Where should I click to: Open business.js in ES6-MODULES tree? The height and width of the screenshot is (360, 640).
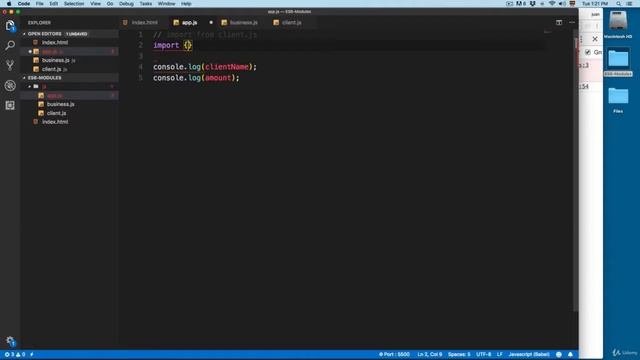tap(69, 104)
